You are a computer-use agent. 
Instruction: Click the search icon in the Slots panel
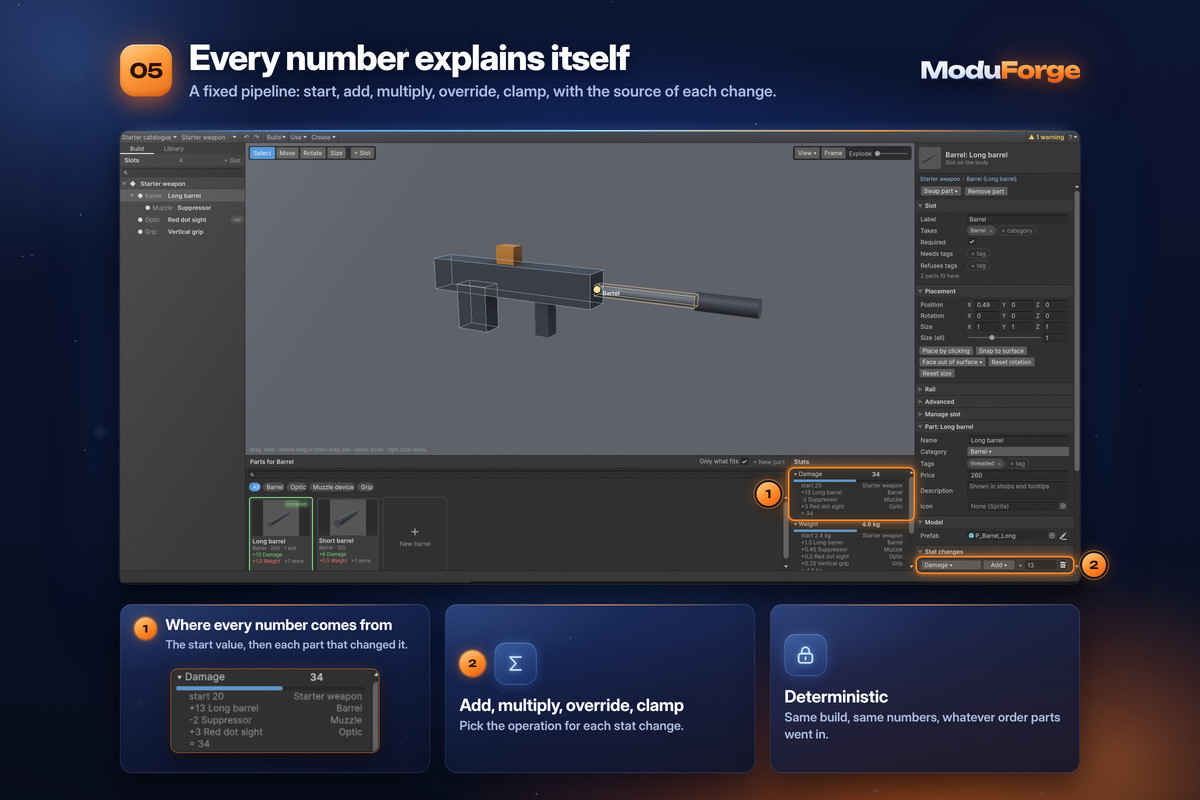[x=126, y=173]
